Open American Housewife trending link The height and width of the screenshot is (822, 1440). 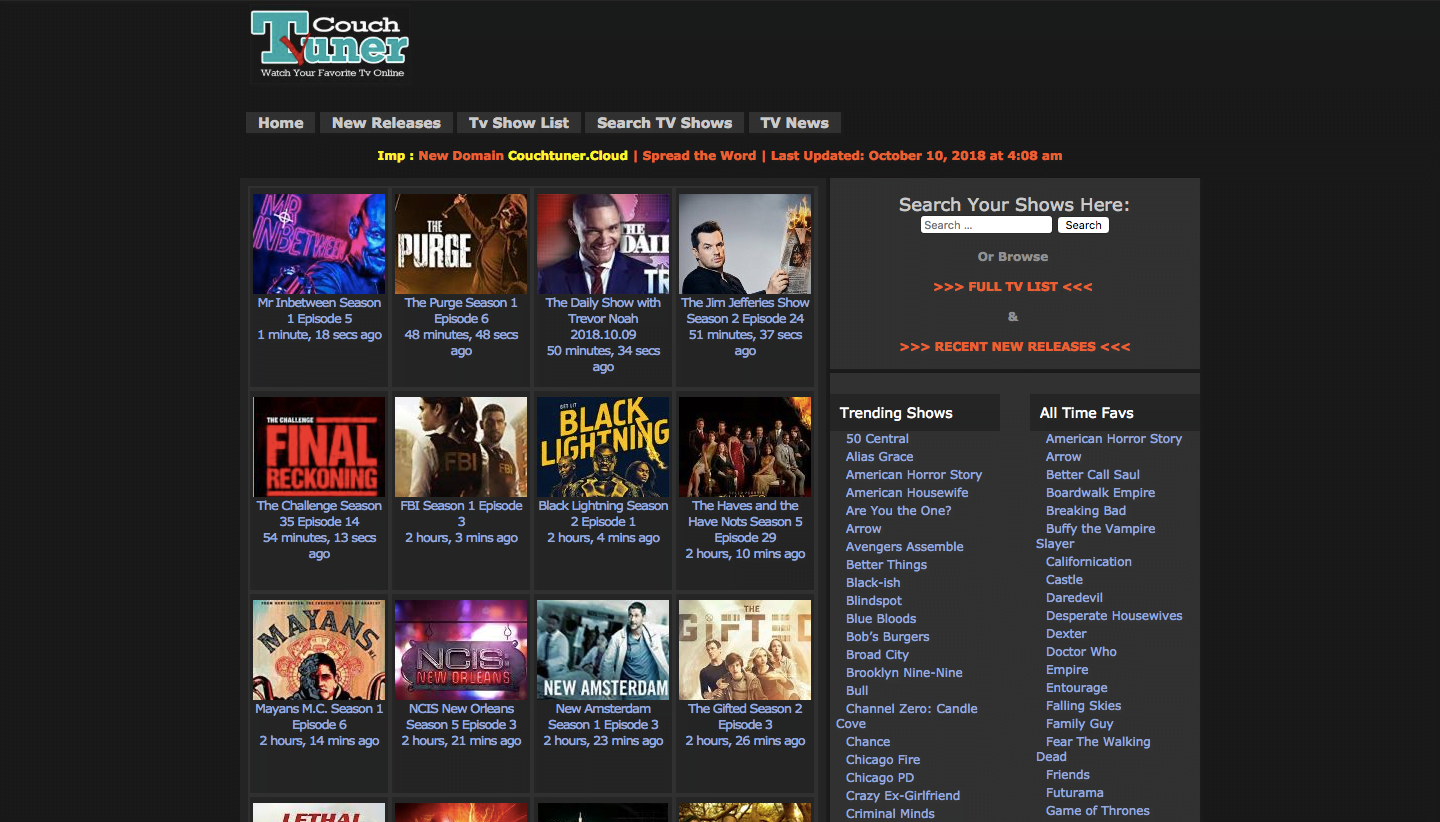(x=907, y=493)
